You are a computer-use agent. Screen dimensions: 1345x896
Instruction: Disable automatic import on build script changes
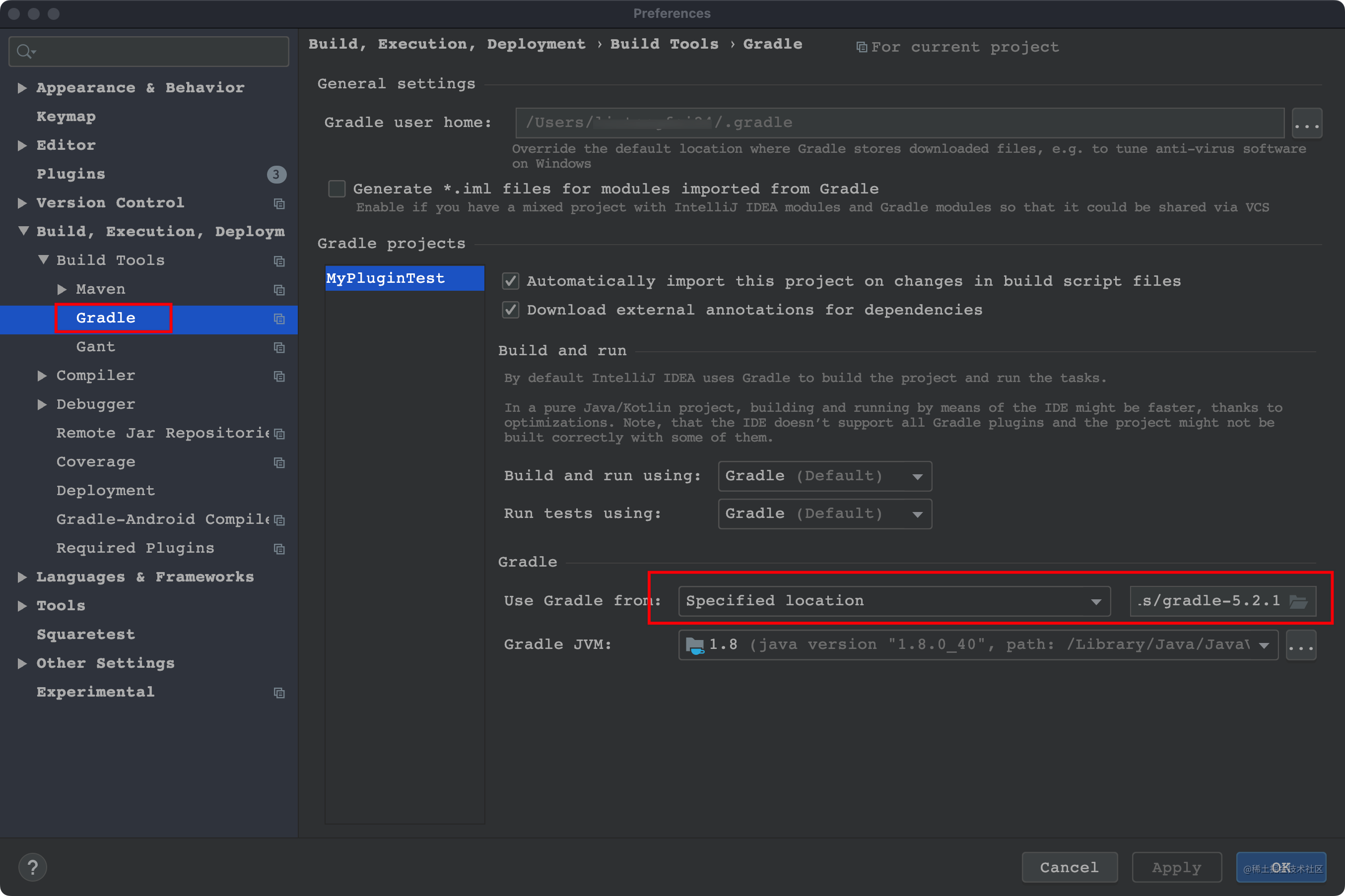pos(510,281)
